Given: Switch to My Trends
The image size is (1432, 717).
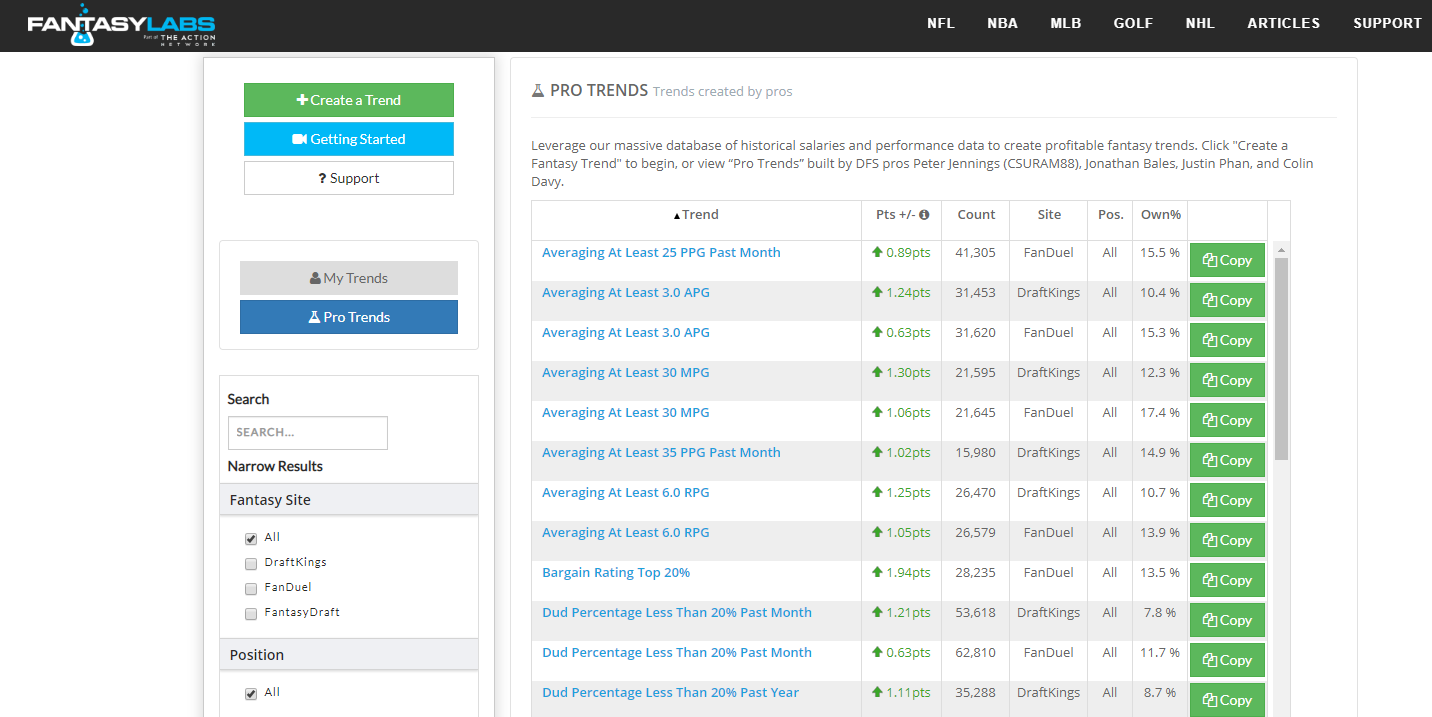Looking at the screenshot, I should (x=349, y=278).
